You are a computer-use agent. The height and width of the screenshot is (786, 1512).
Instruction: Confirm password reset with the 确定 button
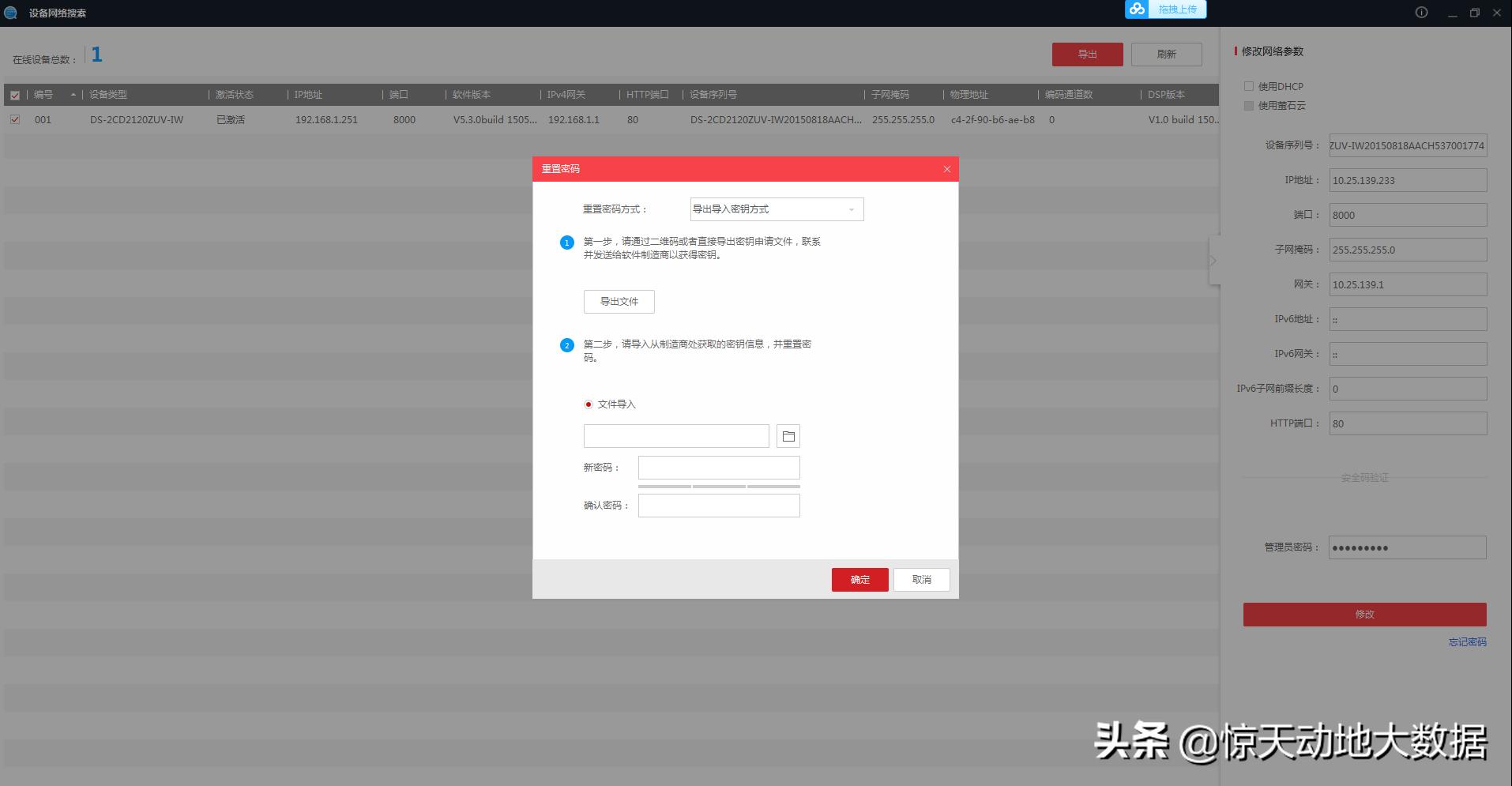[x=859, y=579]
